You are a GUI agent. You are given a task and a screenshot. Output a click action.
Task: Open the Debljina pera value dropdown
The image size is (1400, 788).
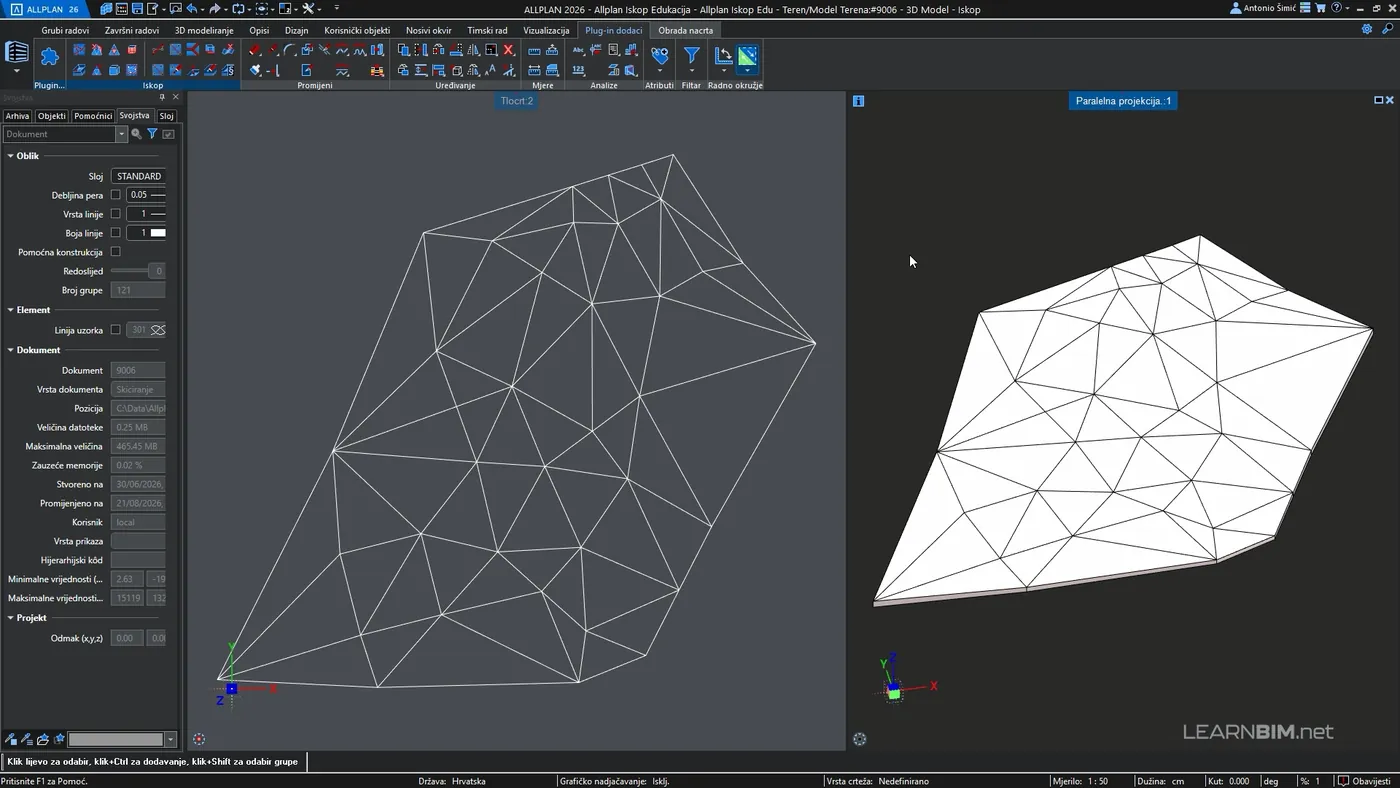[146, 195]
